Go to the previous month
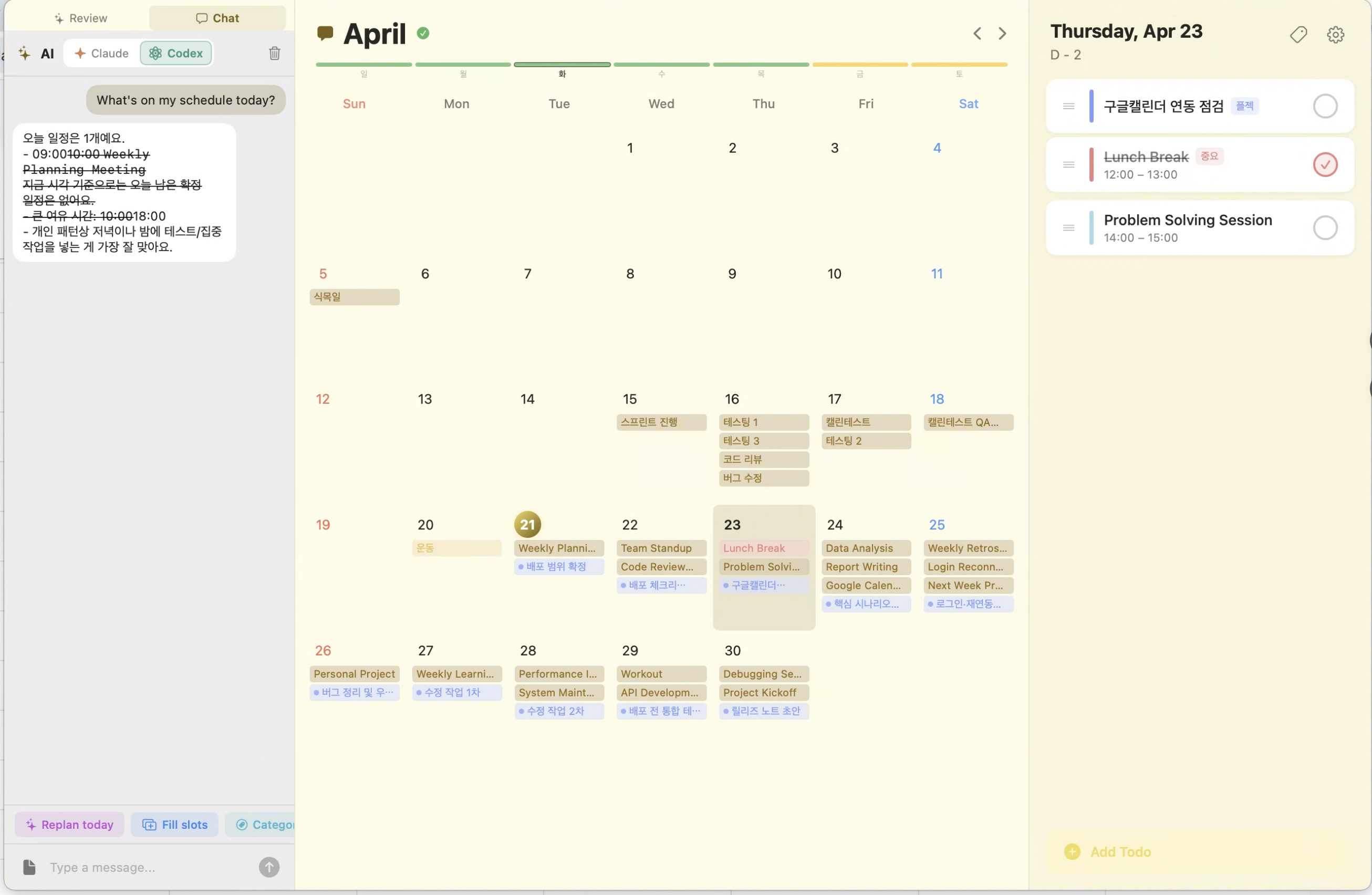Viewport: 1372px width, 895px height. (x=976, y=34)
